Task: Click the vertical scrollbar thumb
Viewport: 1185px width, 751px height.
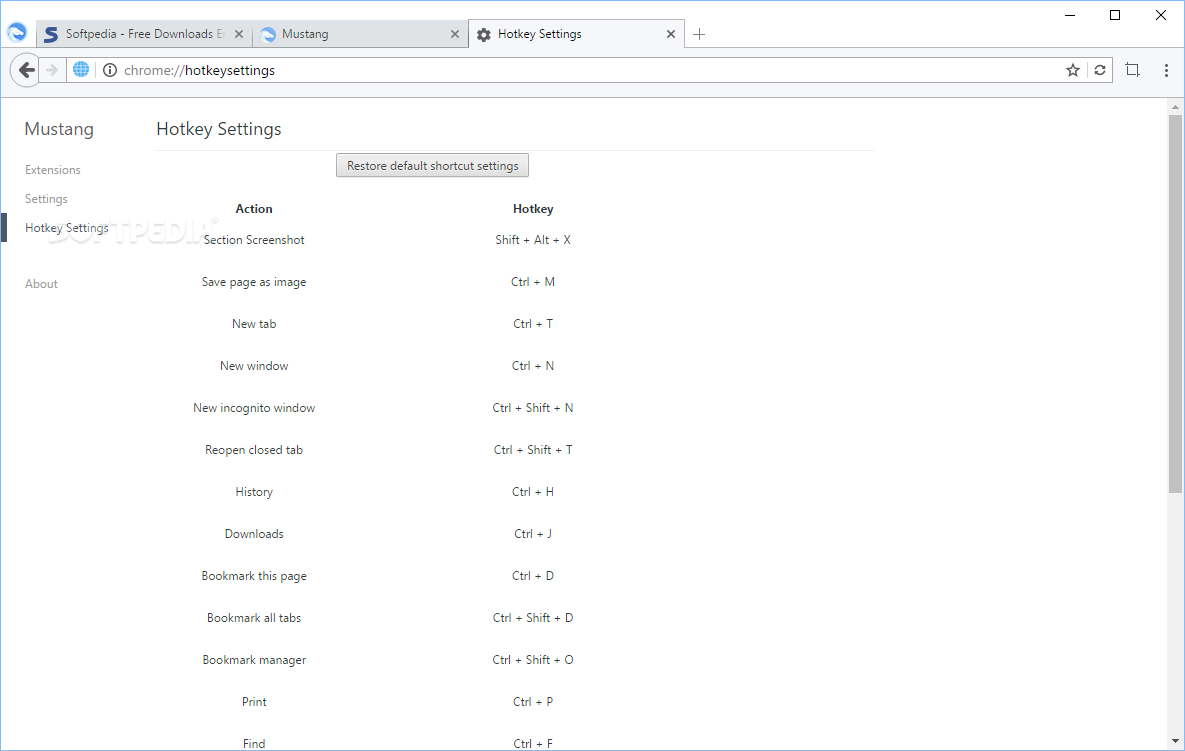Action: click(x=1174, y=304)
